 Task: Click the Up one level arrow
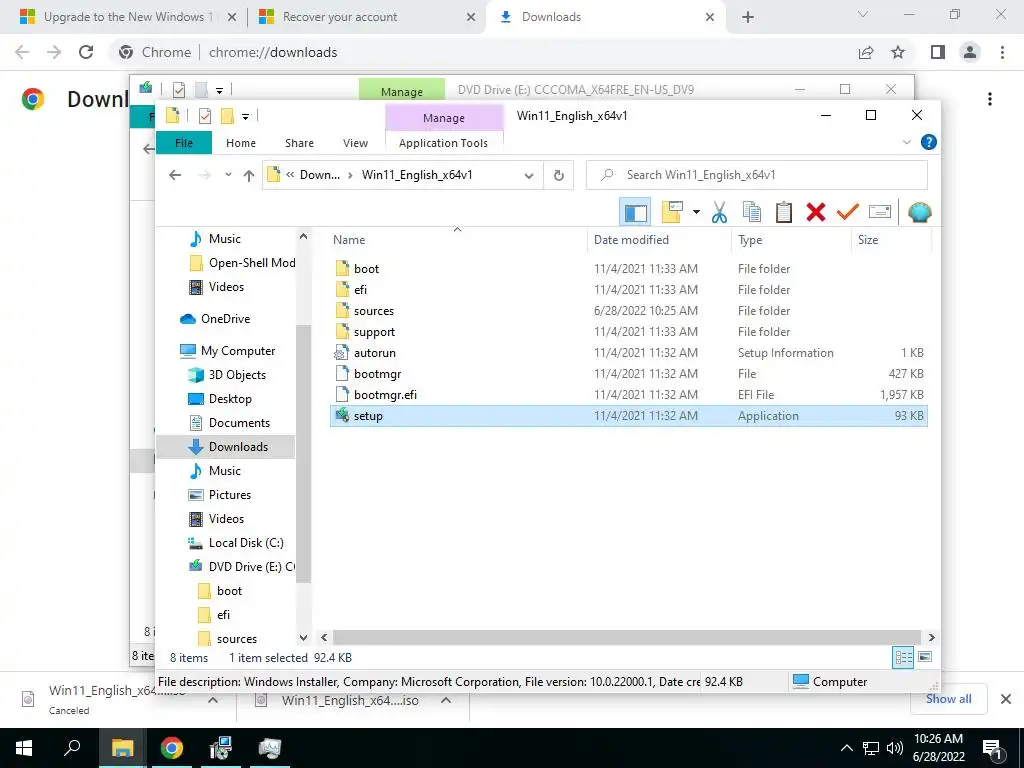[249, 175]
